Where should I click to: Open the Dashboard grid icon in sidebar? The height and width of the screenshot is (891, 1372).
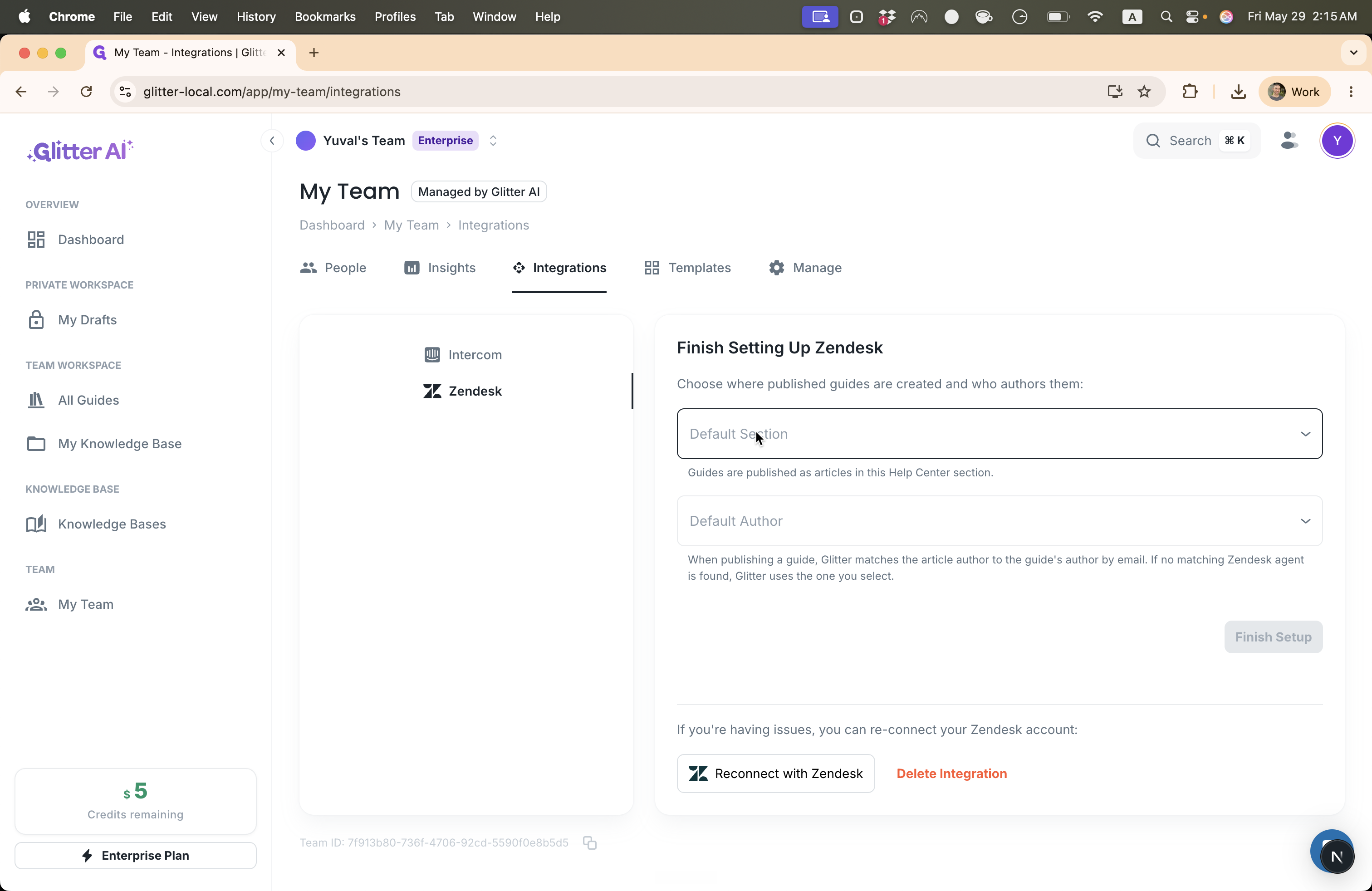(36, 239)
